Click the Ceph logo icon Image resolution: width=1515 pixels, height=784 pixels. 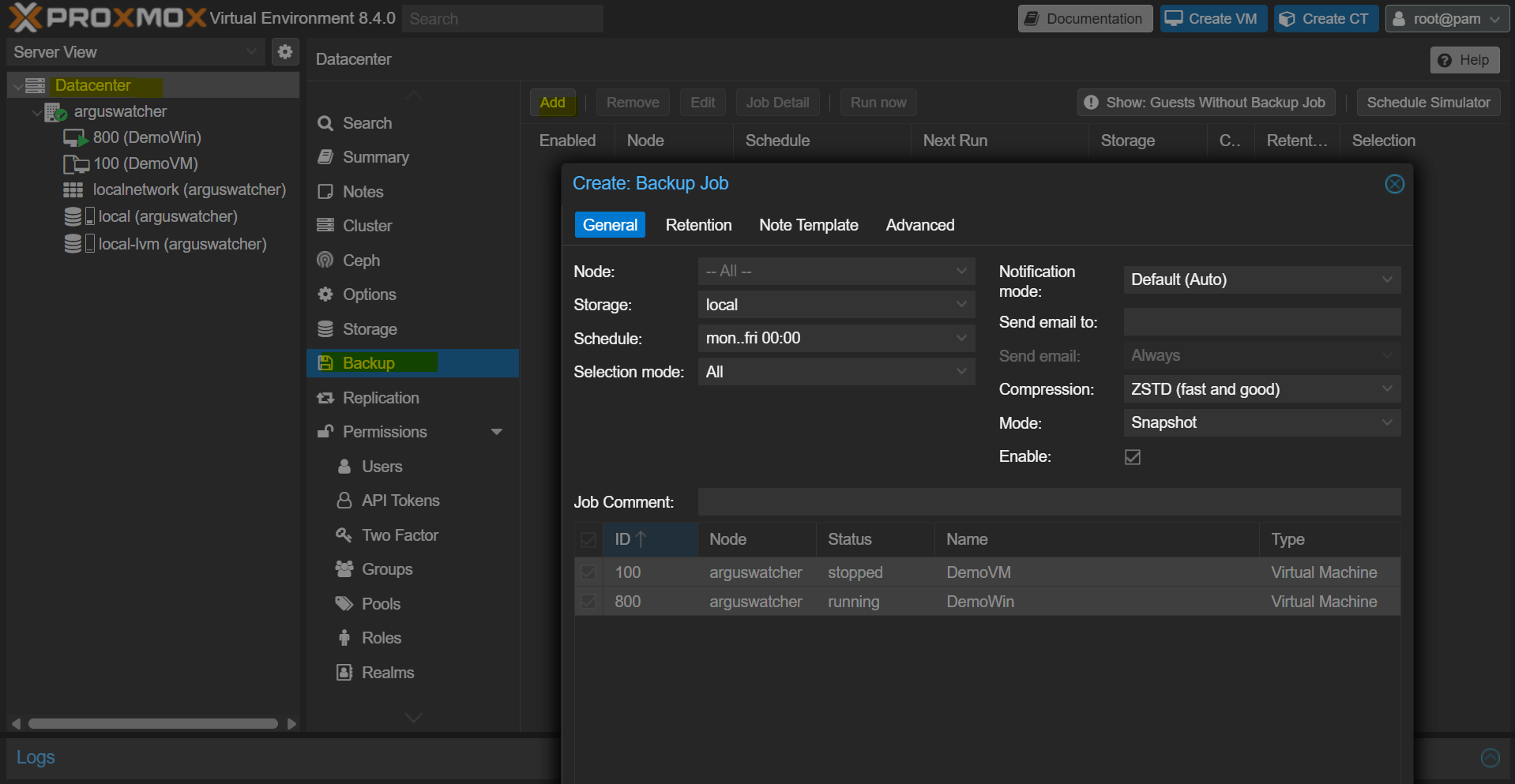pos(325,260)
